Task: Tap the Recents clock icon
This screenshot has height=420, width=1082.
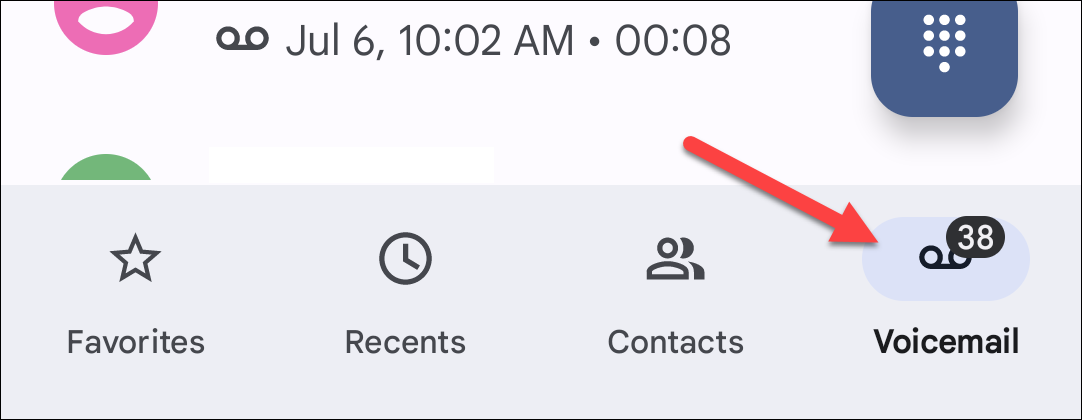Action: click(405, 259)
